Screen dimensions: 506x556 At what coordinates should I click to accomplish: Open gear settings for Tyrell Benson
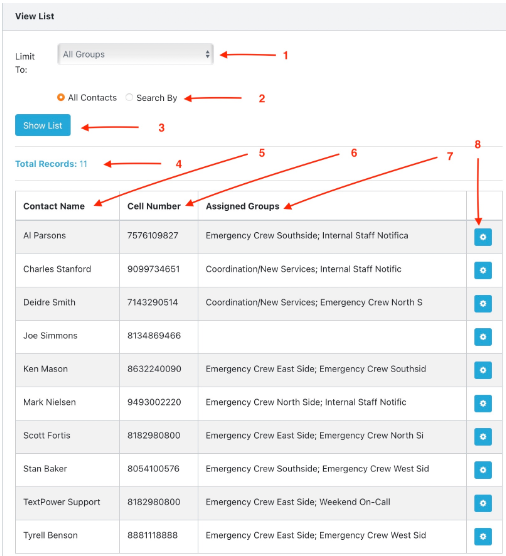pyautogui.click(x=483, y=536)
